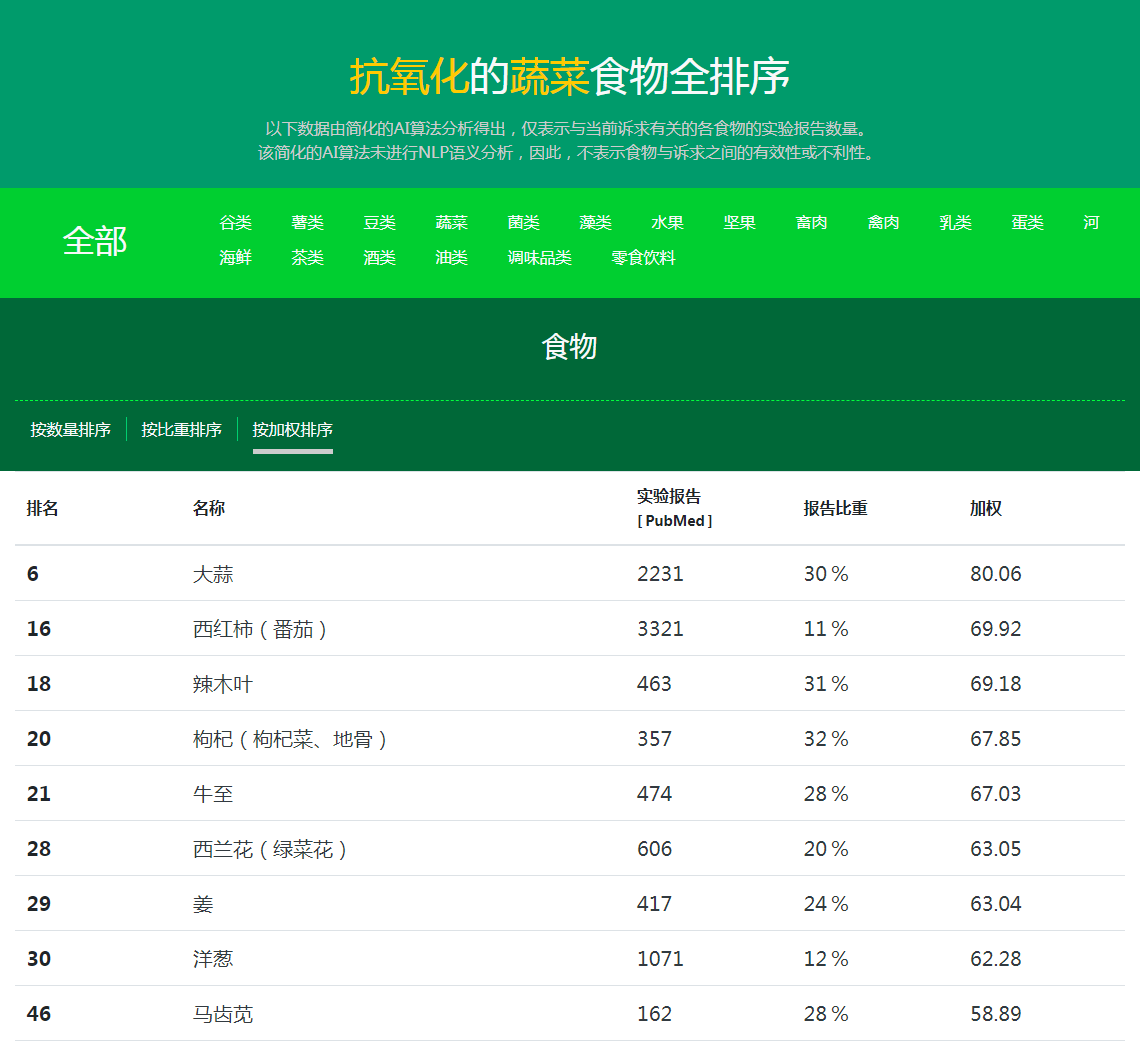The height and width of the screenshot is (1041, 1140).
Task: Switch to 按比重排序 sorting tab
Action: click(181, 430)
